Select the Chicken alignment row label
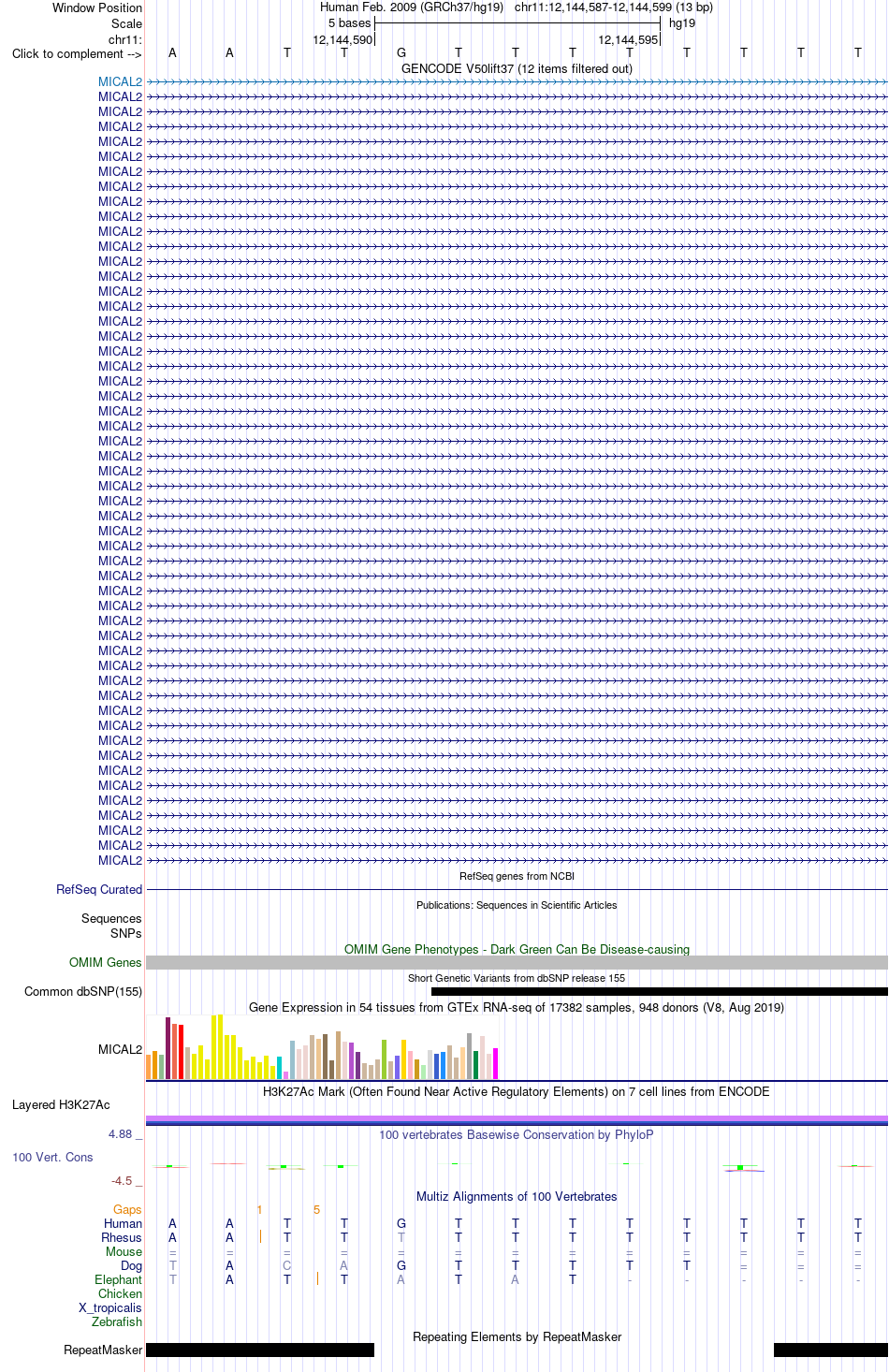Screen dimensions: 889x1372 pyautogui.click(x=120, y=1293)
